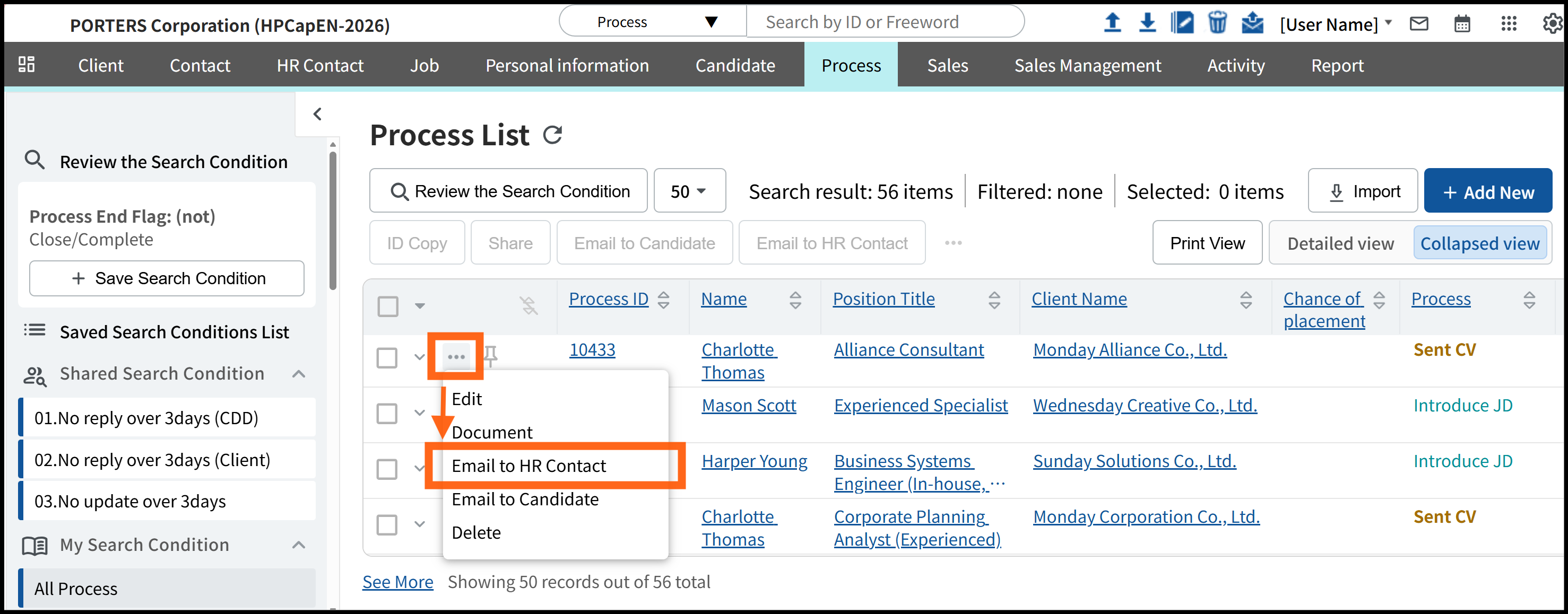This screenshot has height=614, width=1568.
Task: Check the checkbox for Mason Scott row
Action: click(x=387, y=413)
